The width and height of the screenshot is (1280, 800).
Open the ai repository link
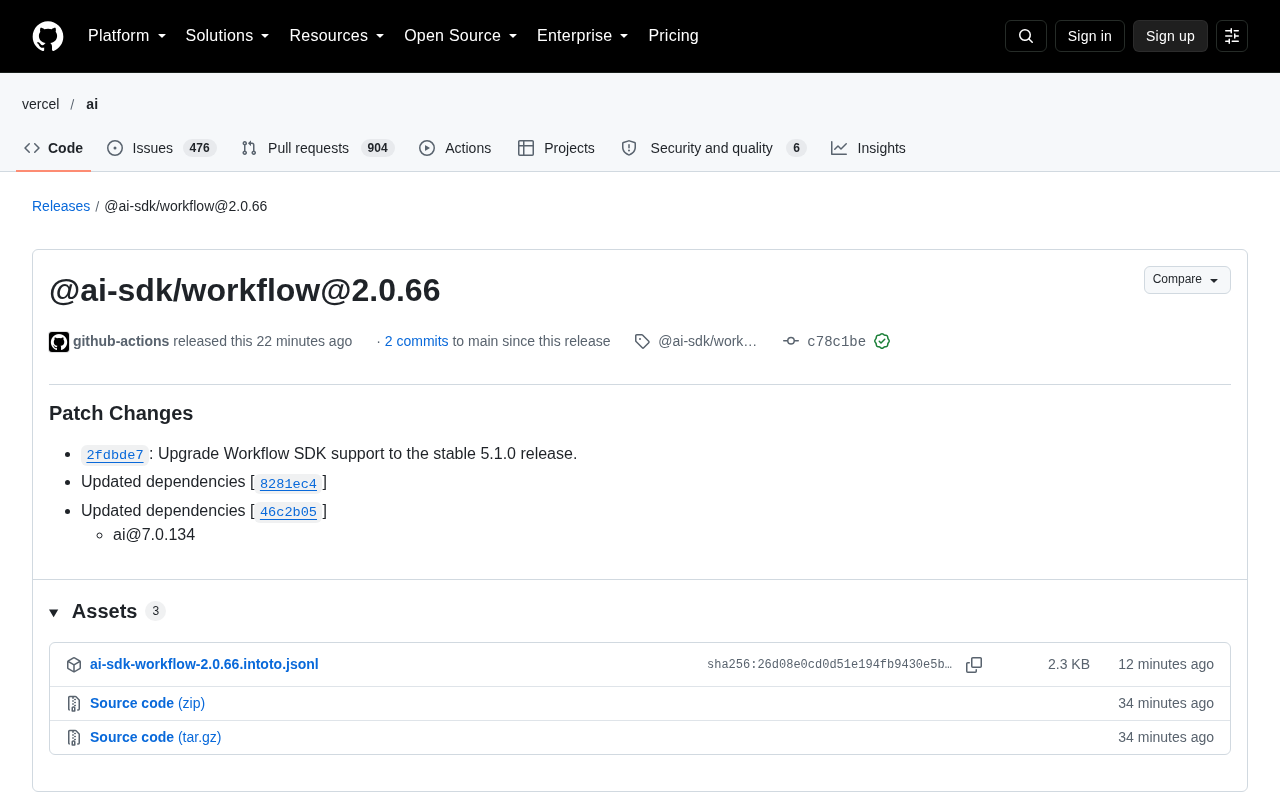[x=92, y=104]
